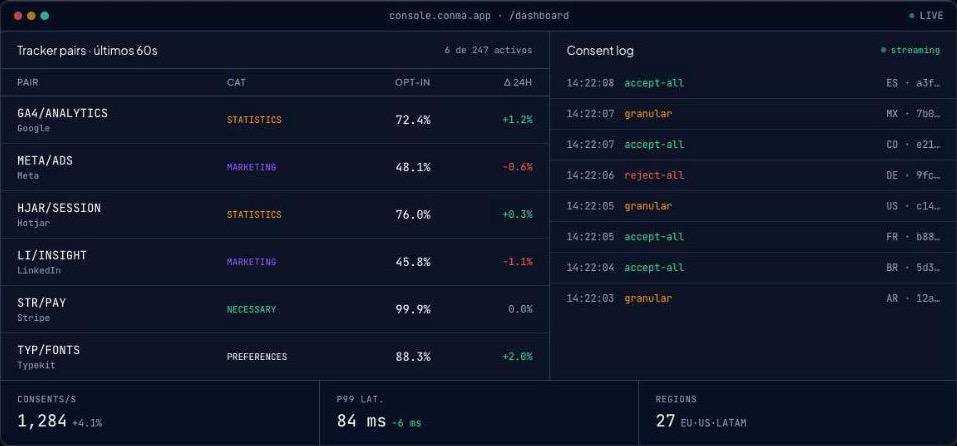Click the -1.1% daily change
This screenshot has height=446, width=957.
(x=518, y=262)
